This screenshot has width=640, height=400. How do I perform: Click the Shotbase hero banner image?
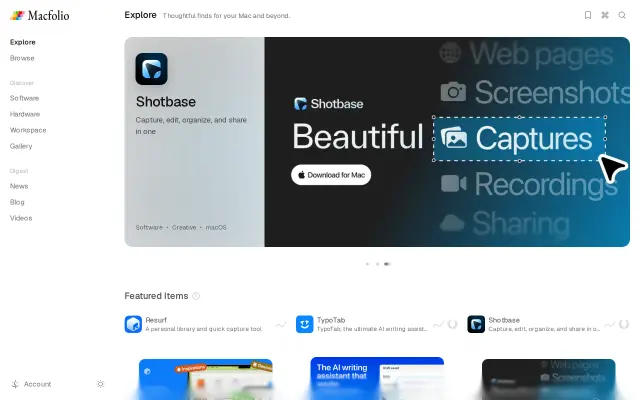coord(447,142)
